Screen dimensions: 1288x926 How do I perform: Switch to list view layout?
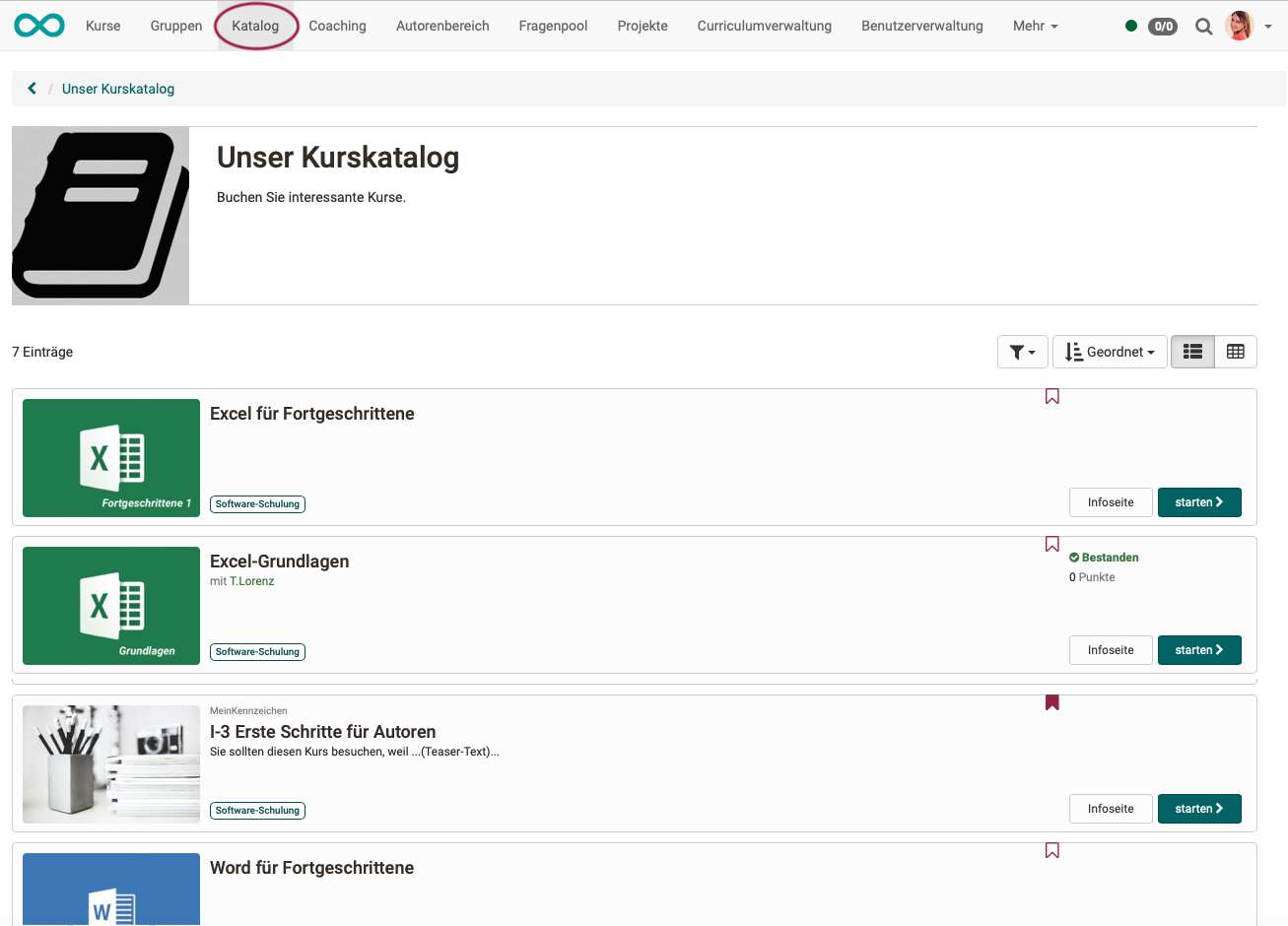click(x=1192, y=352)
